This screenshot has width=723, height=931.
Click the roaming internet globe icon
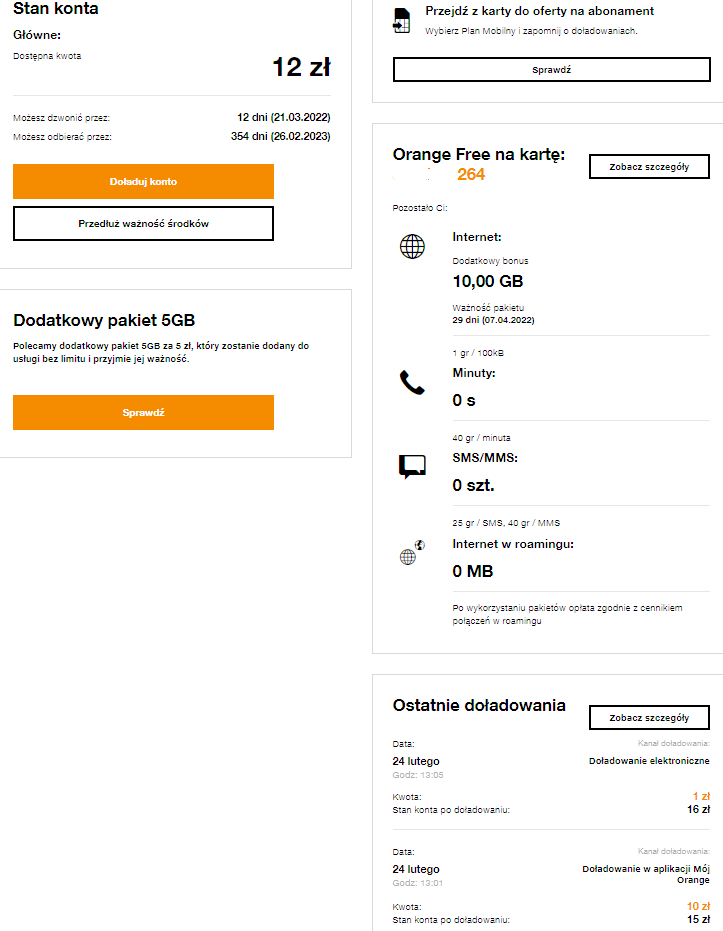pyautogui.click(x=412, y=554)
